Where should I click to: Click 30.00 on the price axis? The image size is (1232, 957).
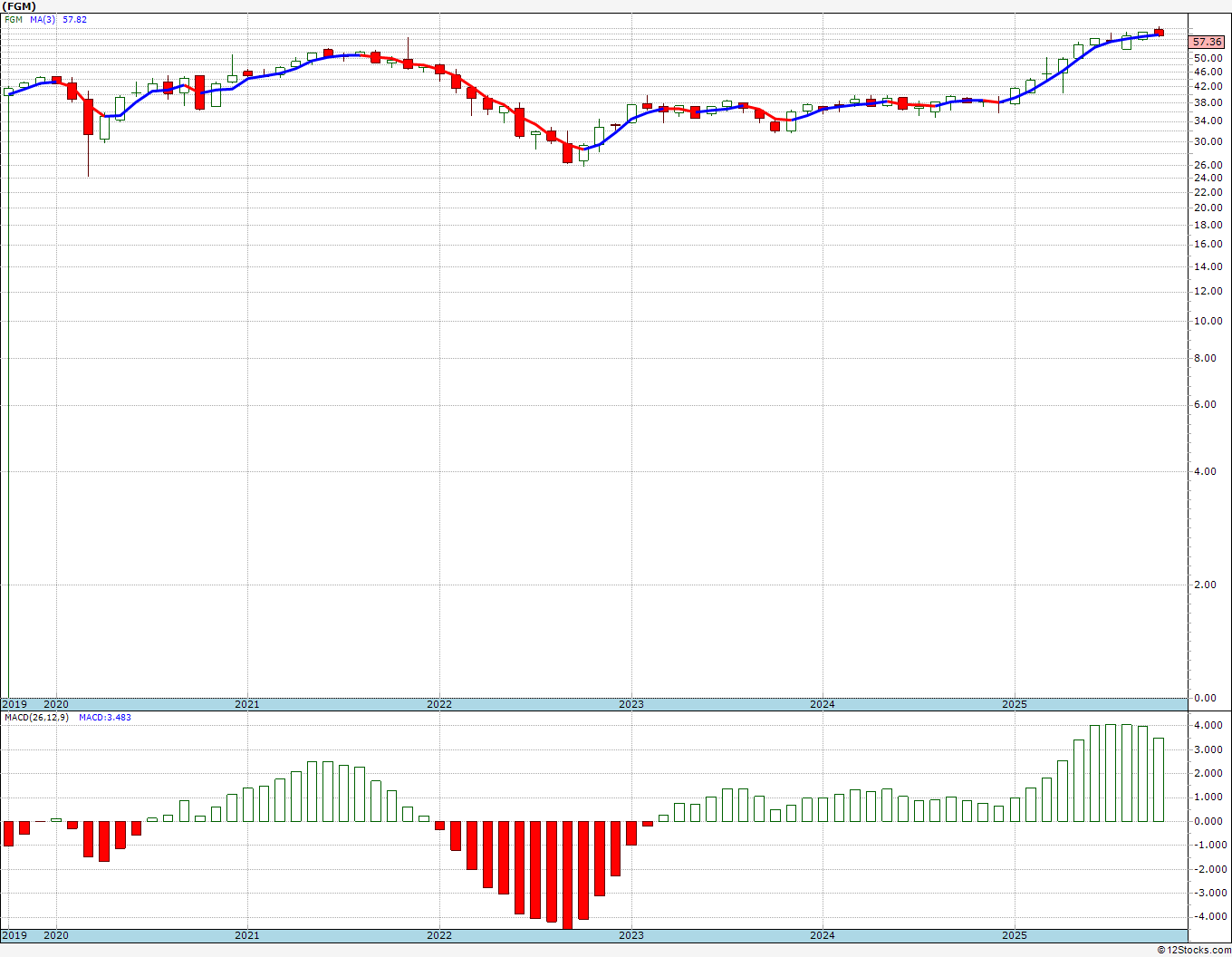(x=1208, y=141)
